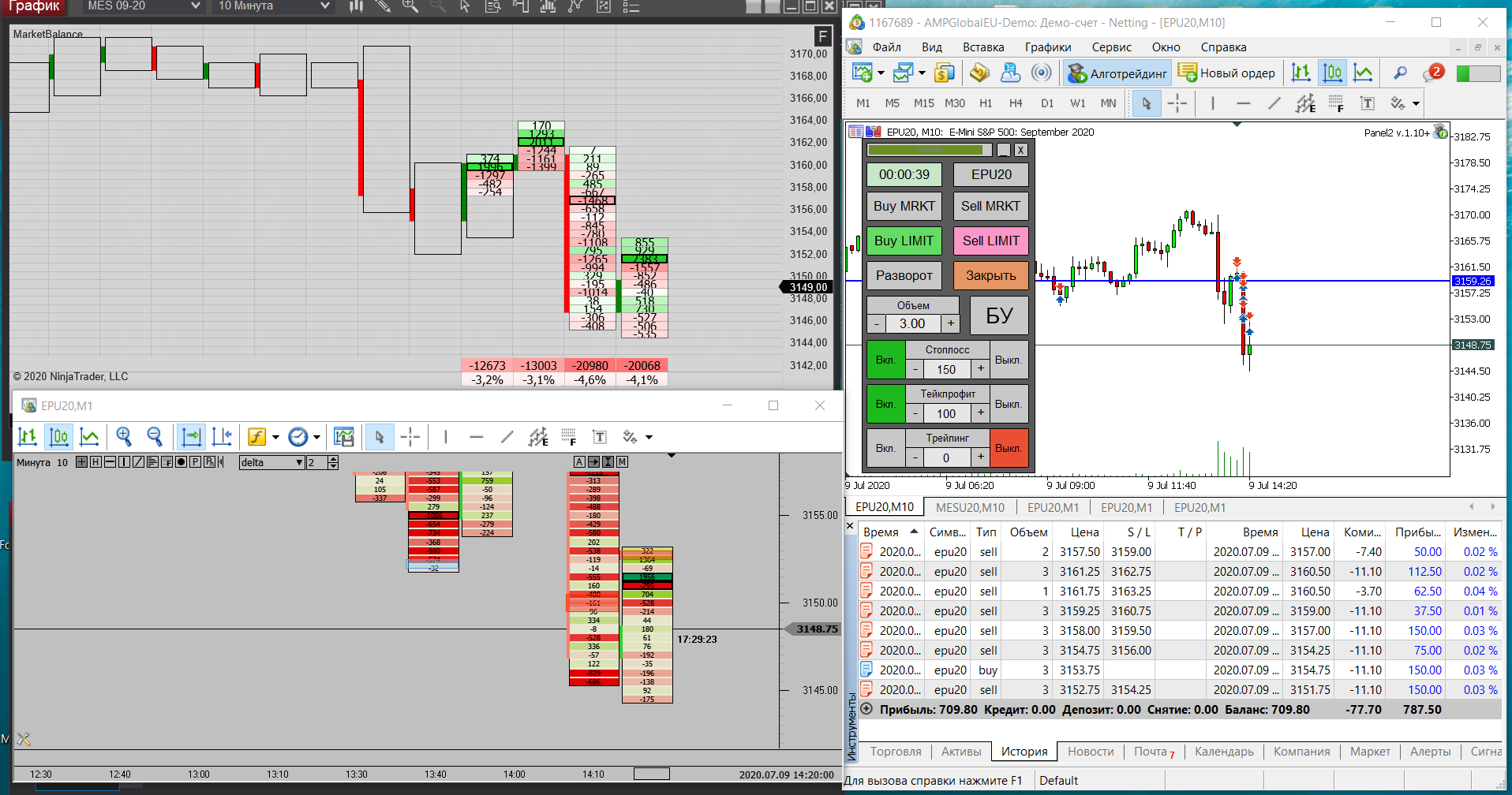Turn on Тейкпрофит with its Вкл. button

[x=885, y=404]
